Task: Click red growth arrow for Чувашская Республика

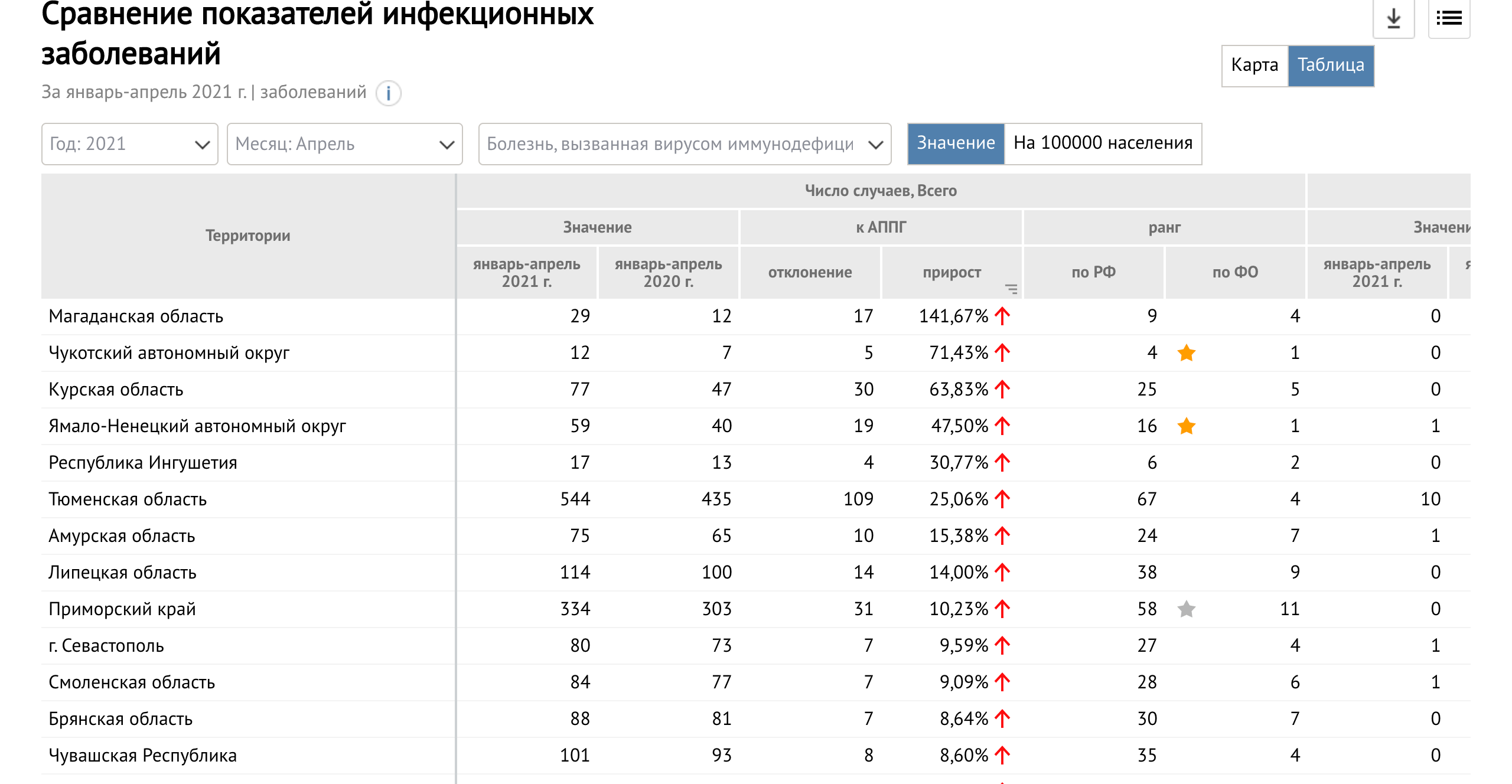Action: (x=1002, y=756)
